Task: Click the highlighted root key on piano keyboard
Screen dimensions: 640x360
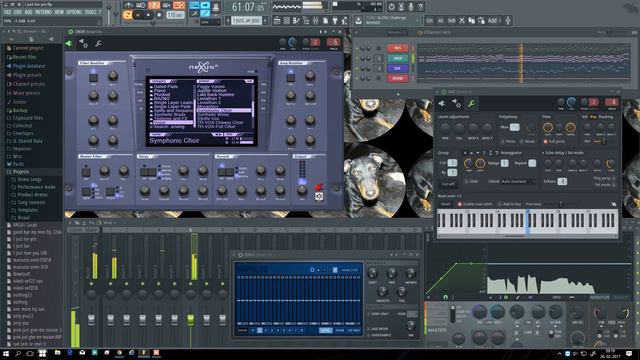Action: (x=528, y=222)
